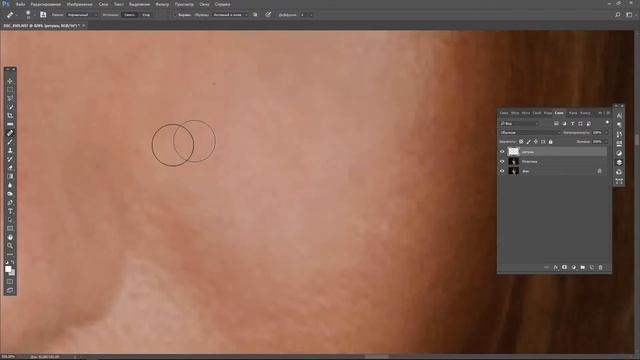Screen dimensions: 640x360
Task: Filter layers by pixel icon
Action: (x=556, y=123)
